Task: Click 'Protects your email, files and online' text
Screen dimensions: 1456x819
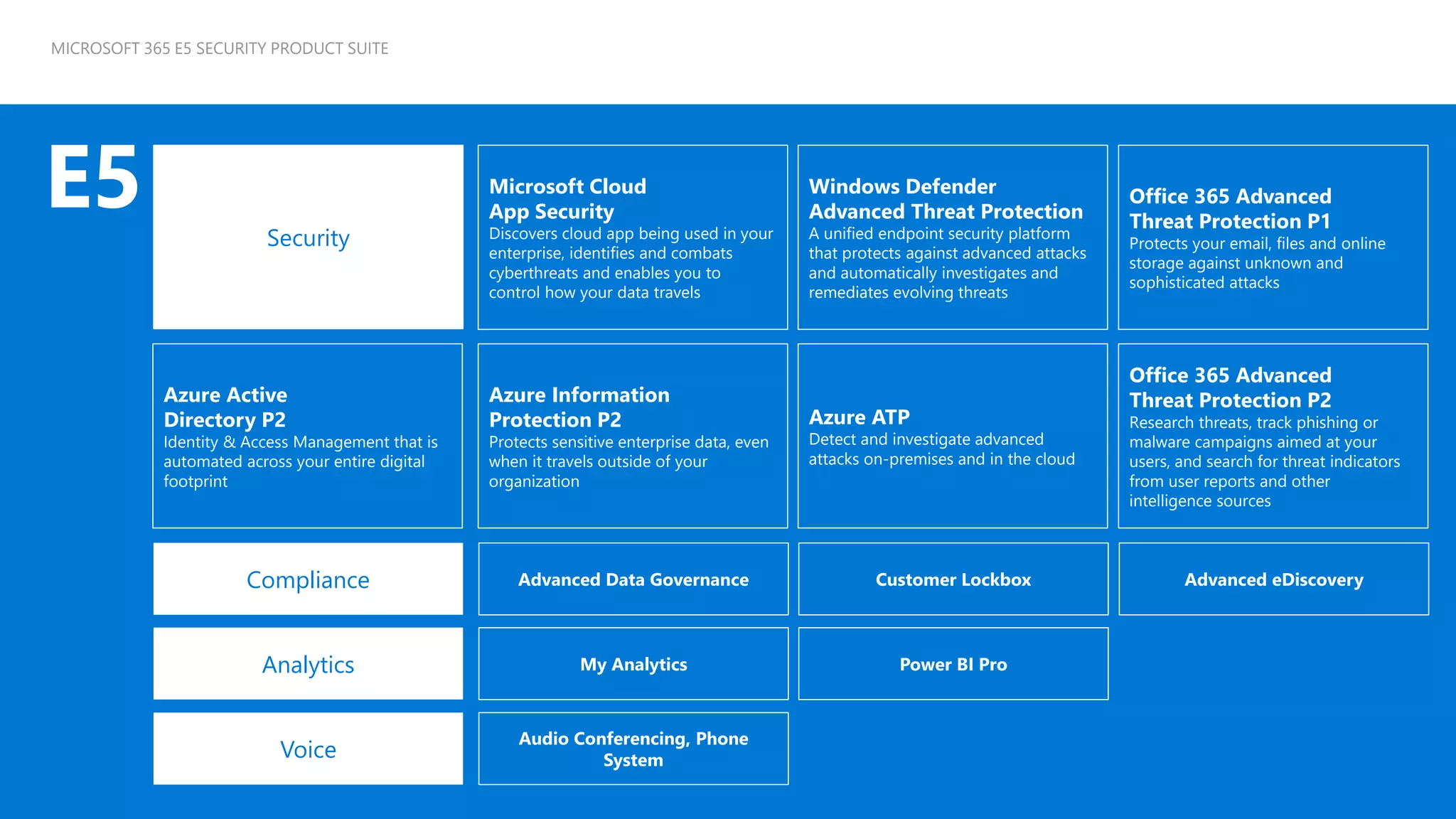Action: [1257, 243]
